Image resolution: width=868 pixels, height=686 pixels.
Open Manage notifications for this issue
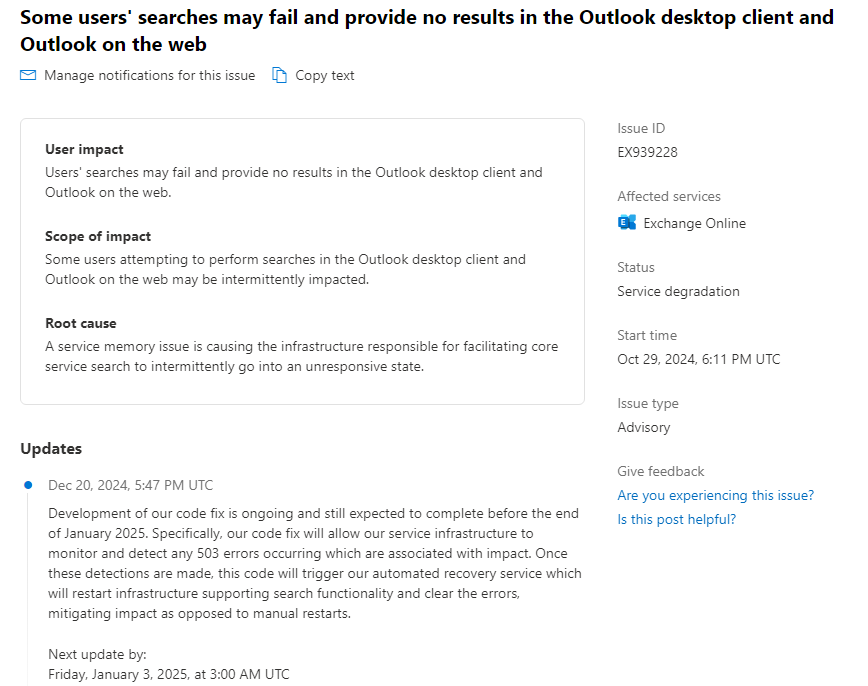149,75
